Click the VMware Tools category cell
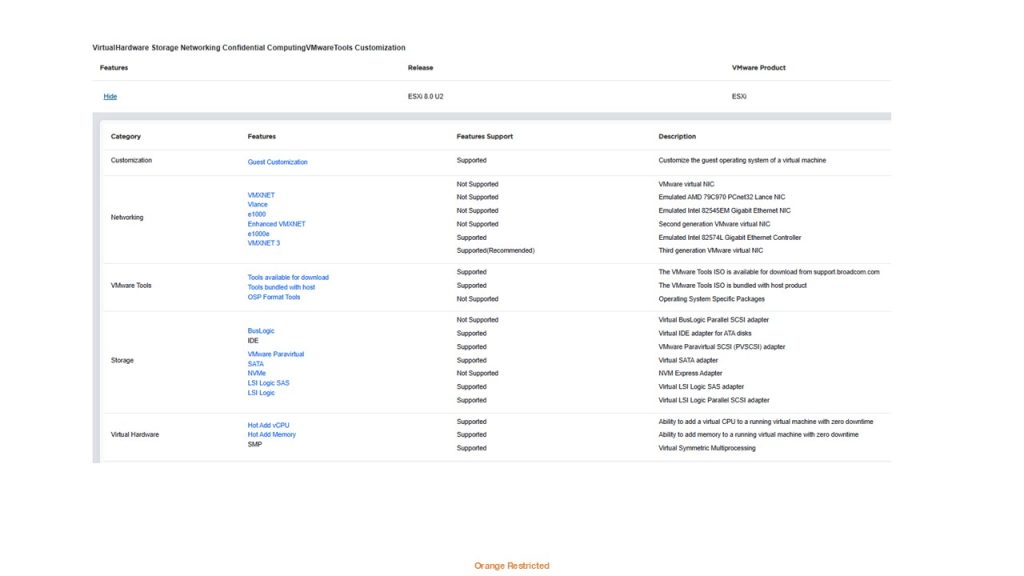The image size is (1024, 576). click(x=131, y=286)
